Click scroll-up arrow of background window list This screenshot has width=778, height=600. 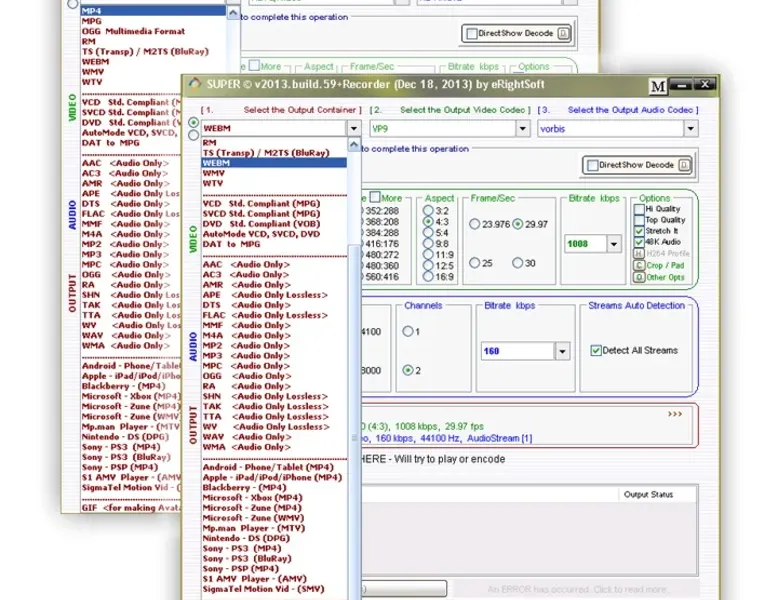coord(233,13)
